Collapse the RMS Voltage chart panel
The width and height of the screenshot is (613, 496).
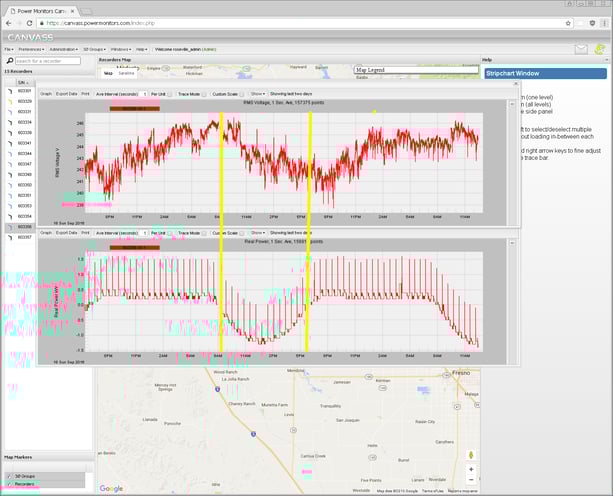point(512,104)
